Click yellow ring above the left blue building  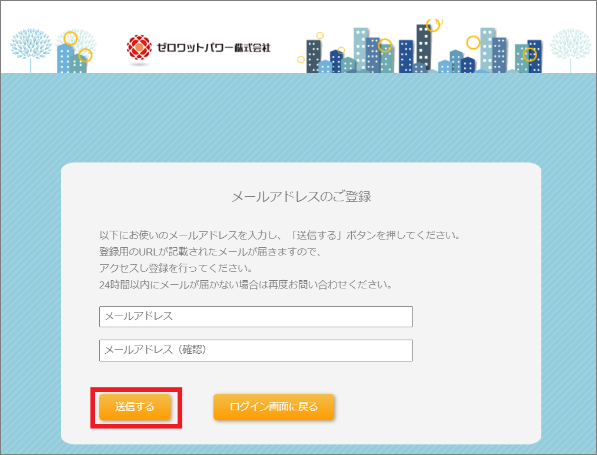pos(70,38)
